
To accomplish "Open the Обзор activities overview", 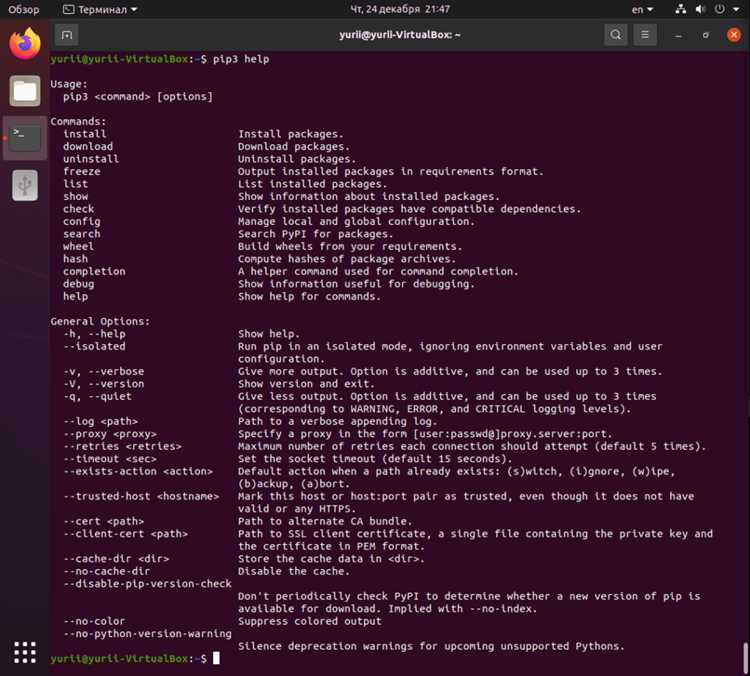I will point(23,9).
